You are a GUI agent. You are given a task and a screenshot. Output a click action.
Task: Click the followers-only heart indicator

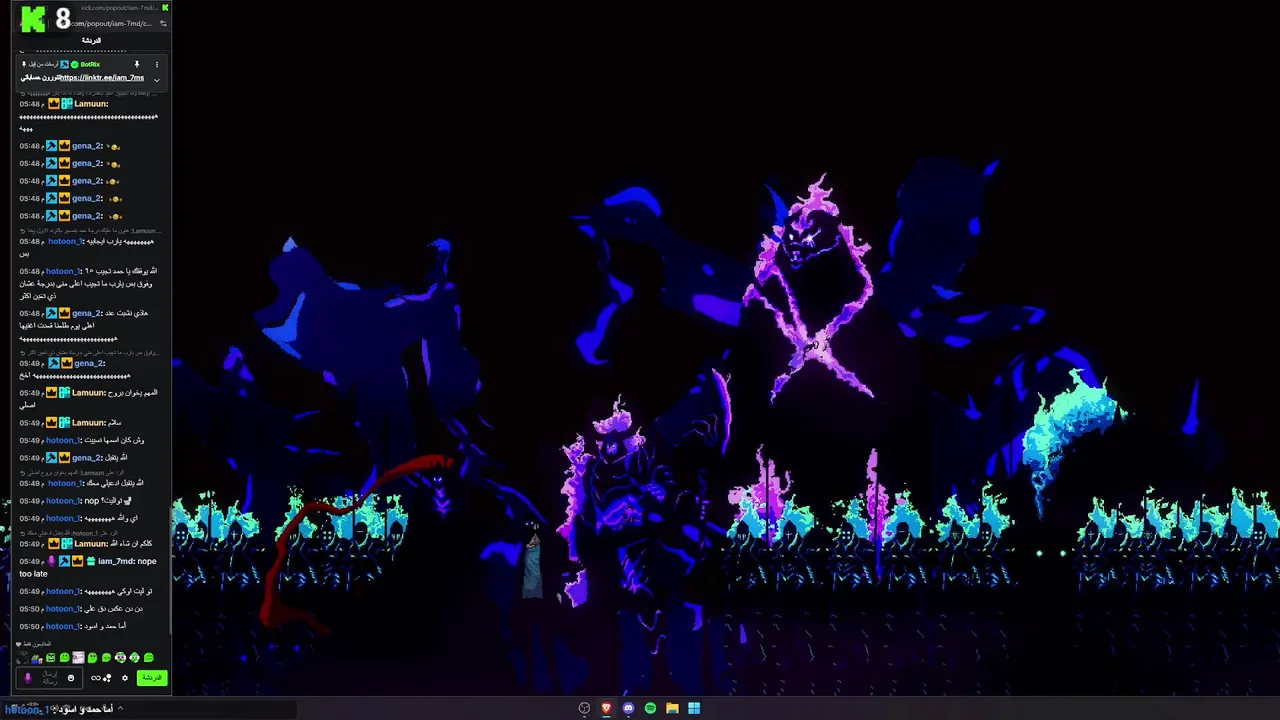19,644
